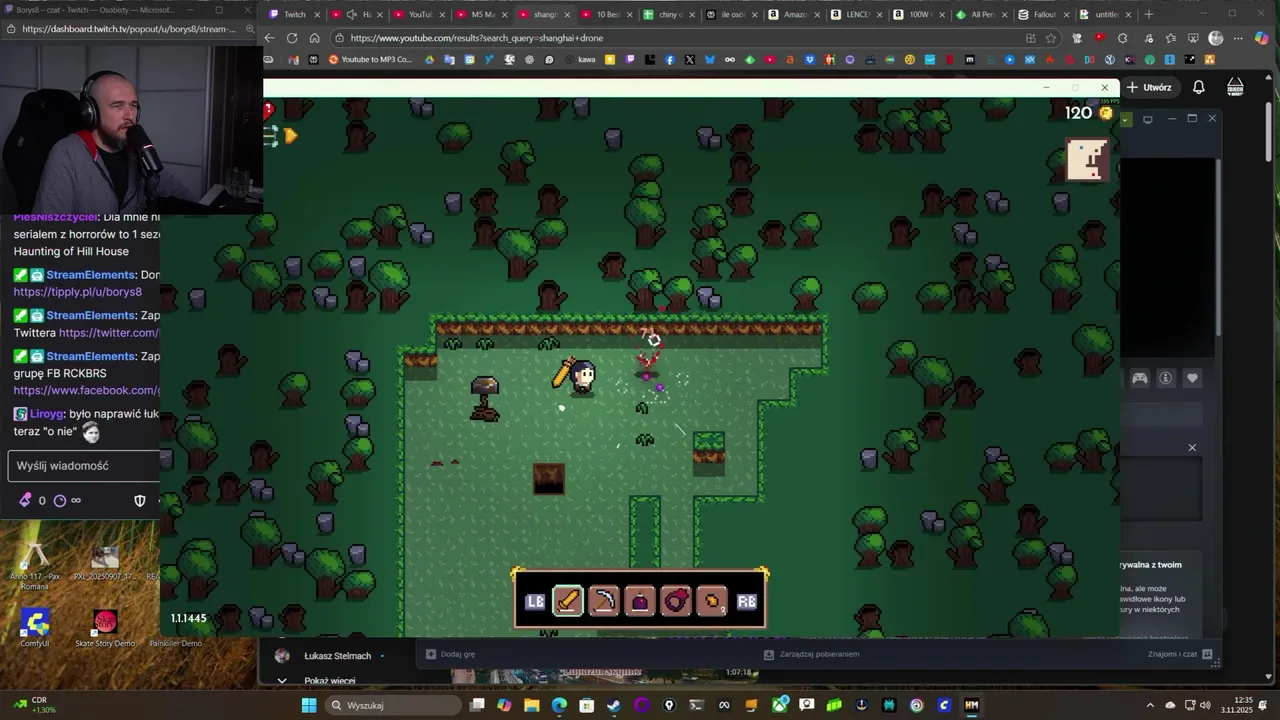Switch to the shanghai search tab

coord(545,14)
